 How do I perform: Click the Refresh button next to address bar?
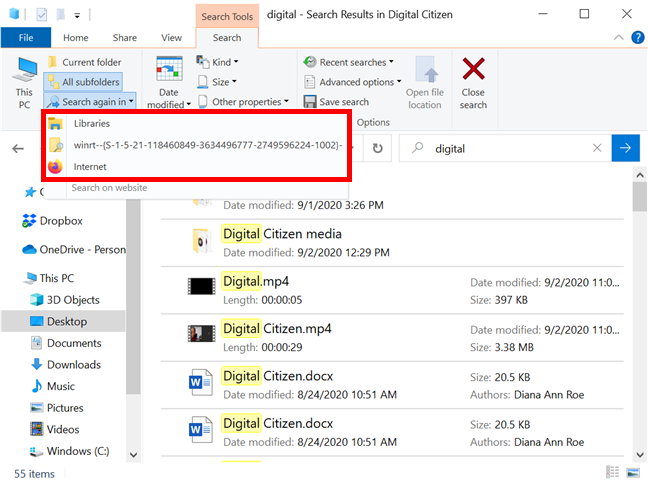[378, 148]
